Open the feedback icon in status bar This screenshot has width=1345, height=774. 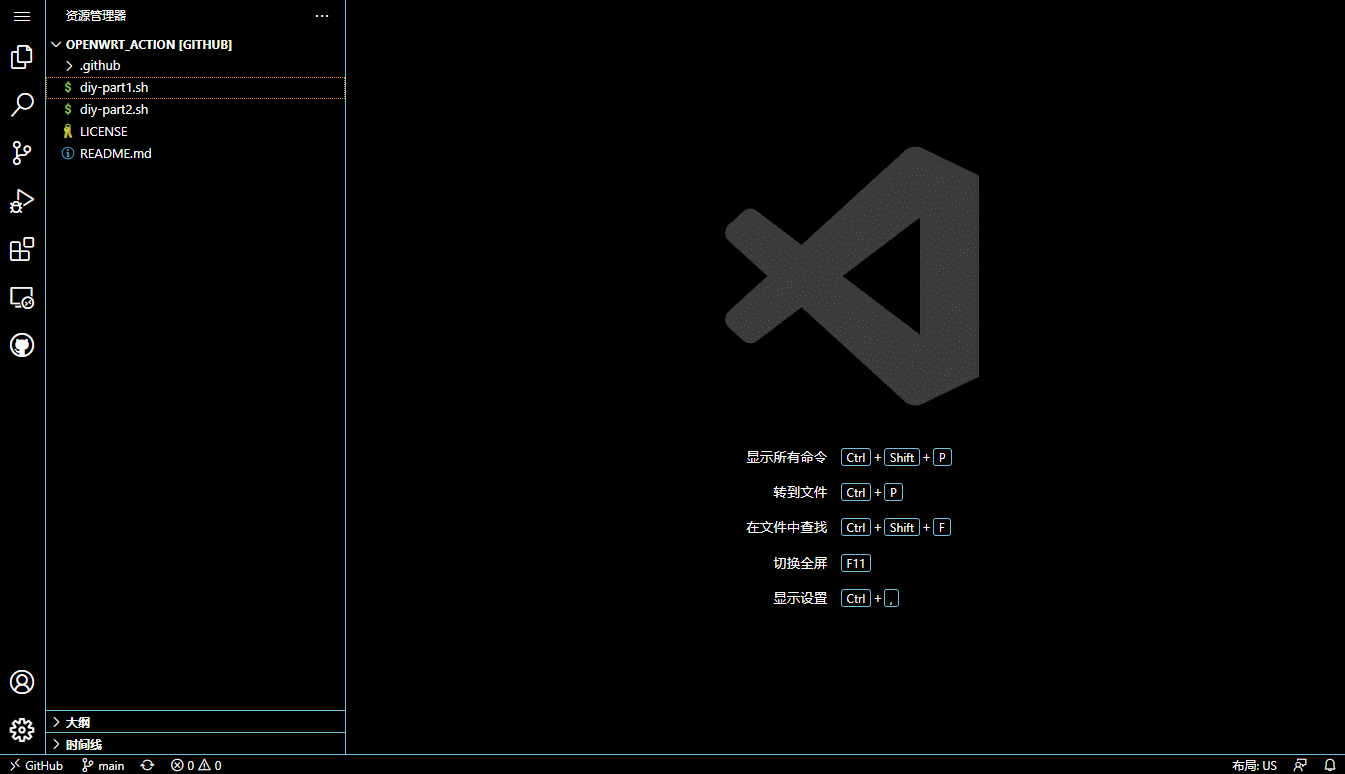coord(1300,765)
